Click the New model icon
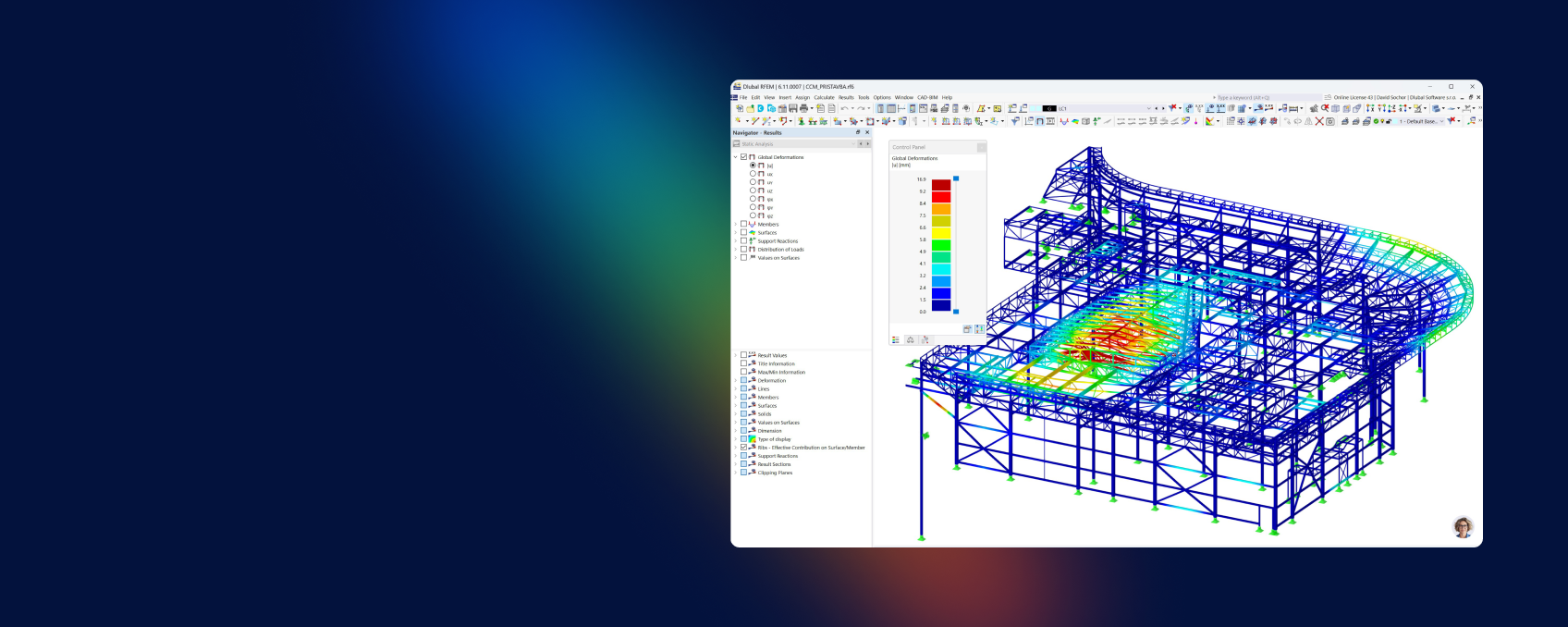1568x627 pixels. point(740,108)
